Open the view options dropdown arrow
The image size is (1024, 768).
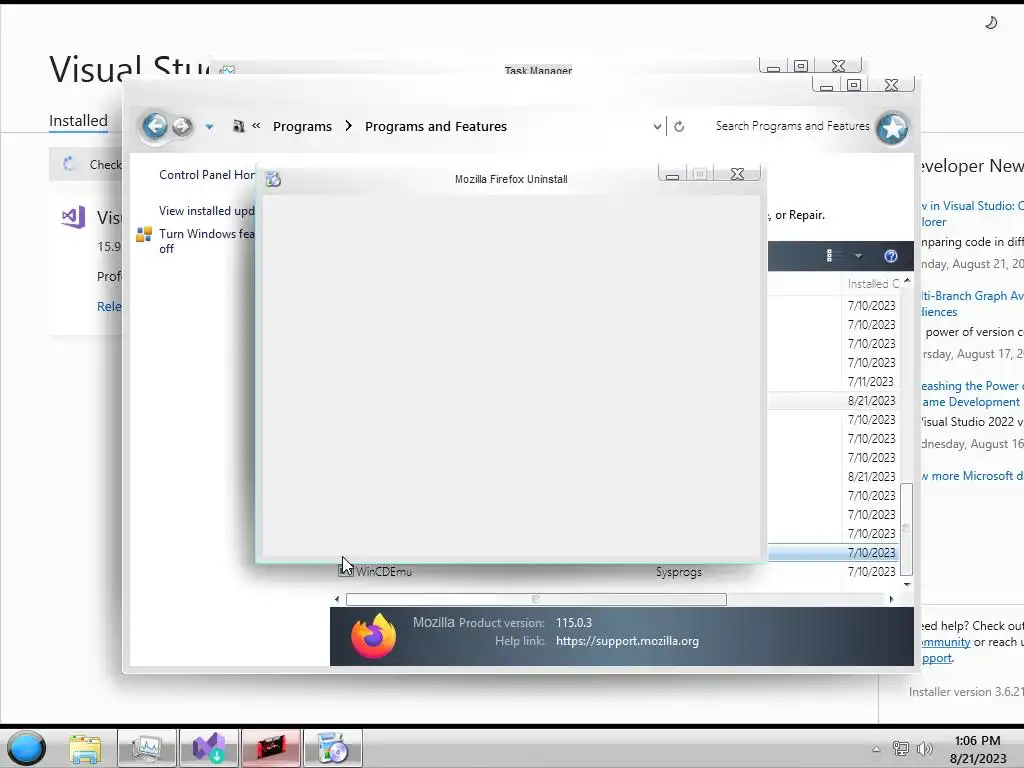click(858, 256)
